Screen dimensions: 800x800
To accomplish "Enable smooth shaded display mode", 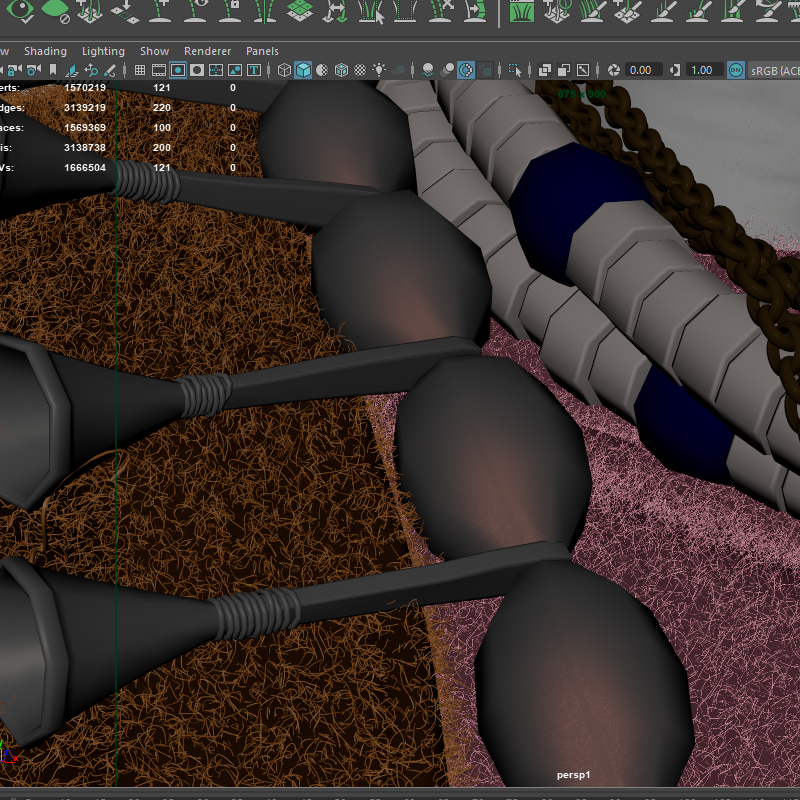I will 303,70.
